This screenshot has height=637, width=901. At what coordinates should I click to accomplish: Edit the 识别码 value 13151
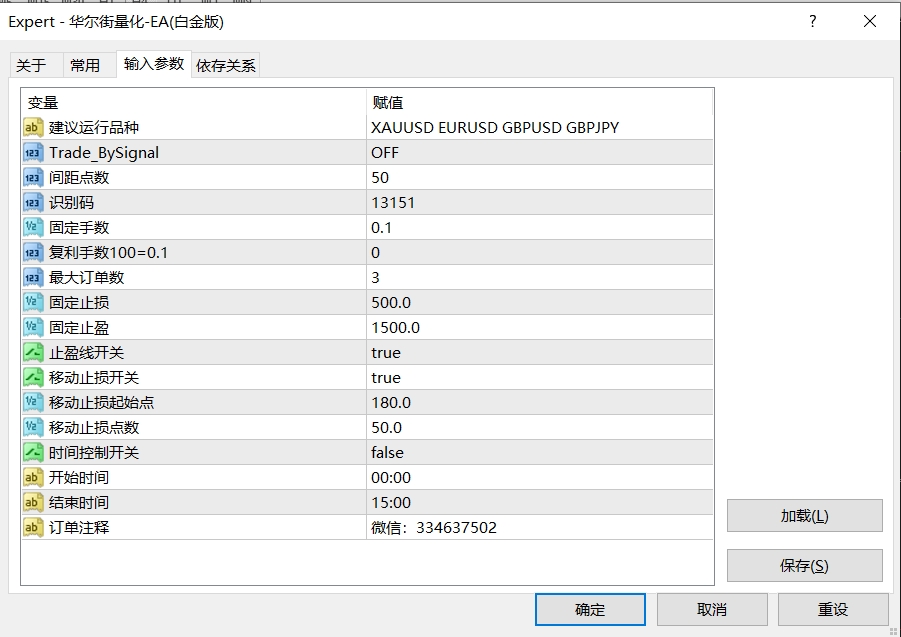(x=539, y=202)
